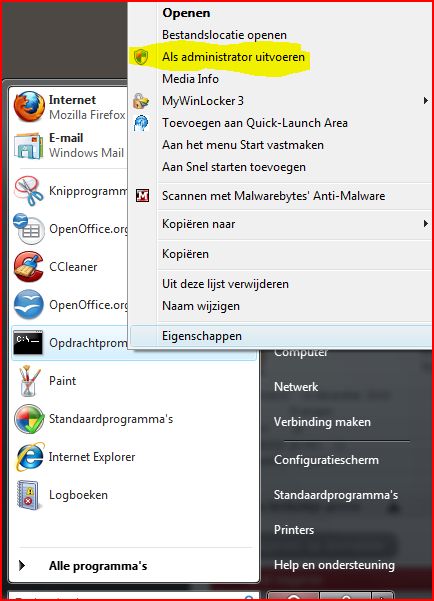Open the Knipprogramma scissors icon
This screenshot has width=434, height=601.
[x=28, y=190]
